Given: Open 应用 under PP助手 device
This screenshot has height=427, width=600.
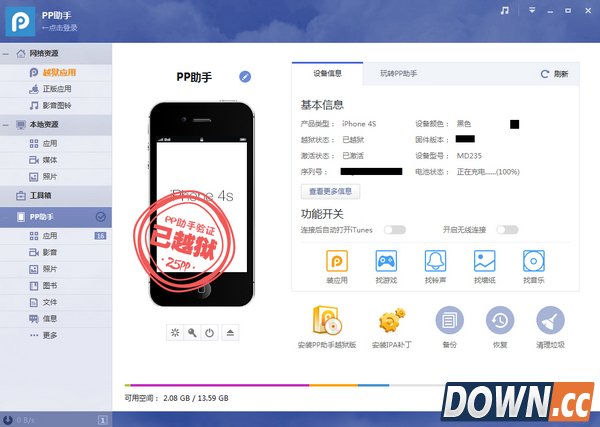Looking at the screenshot, I should click(56, 236).
